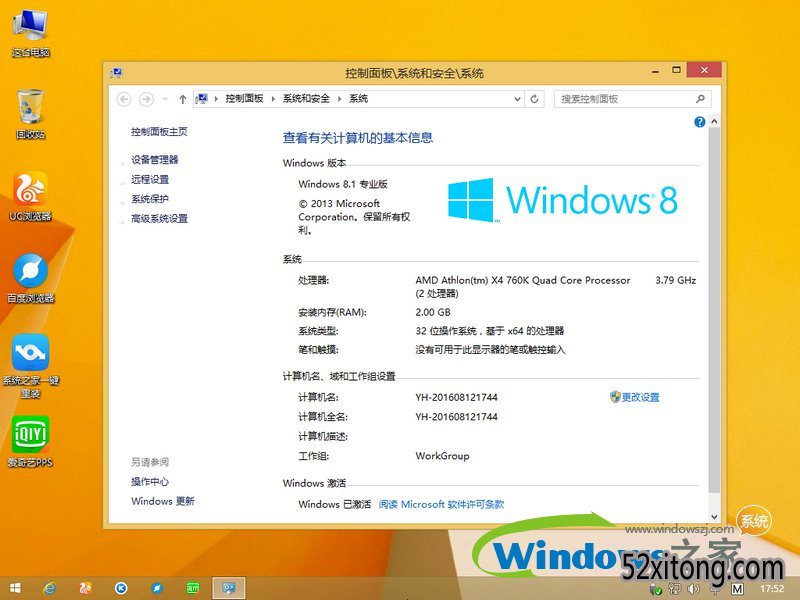The height and width of the screenshot is (600, 800).
Task: Expand the chevron after 系统和安全 breadcrumb
Action: [339, 99]
